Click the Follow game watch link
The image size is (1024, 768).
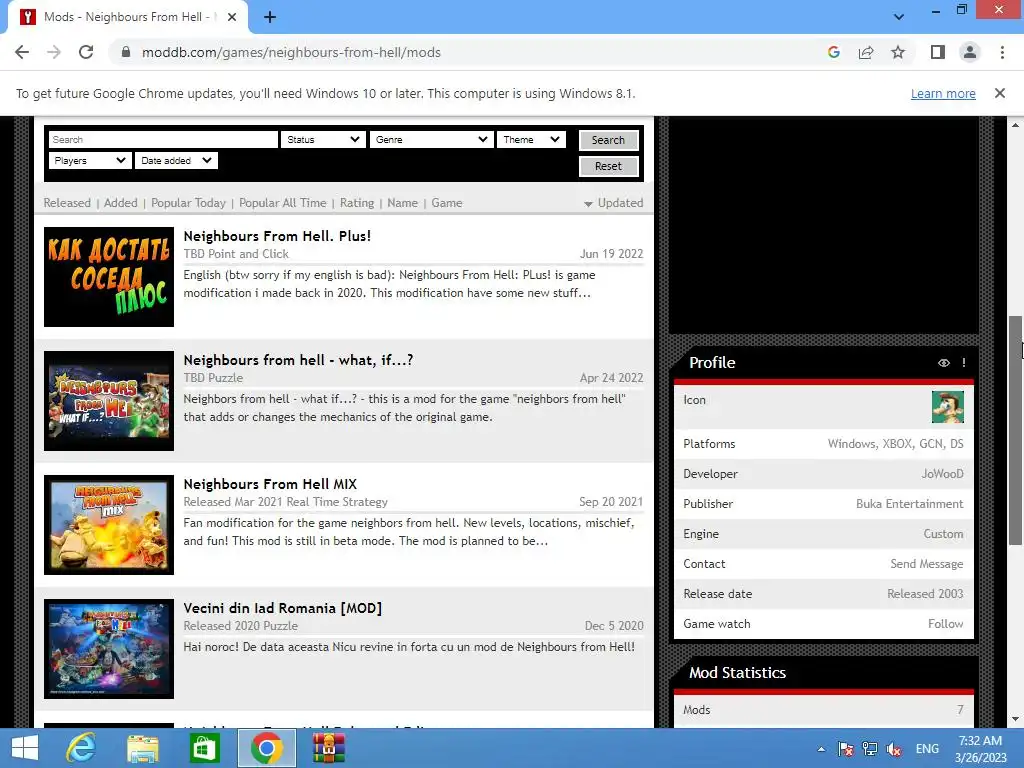(x=946, y=624)
